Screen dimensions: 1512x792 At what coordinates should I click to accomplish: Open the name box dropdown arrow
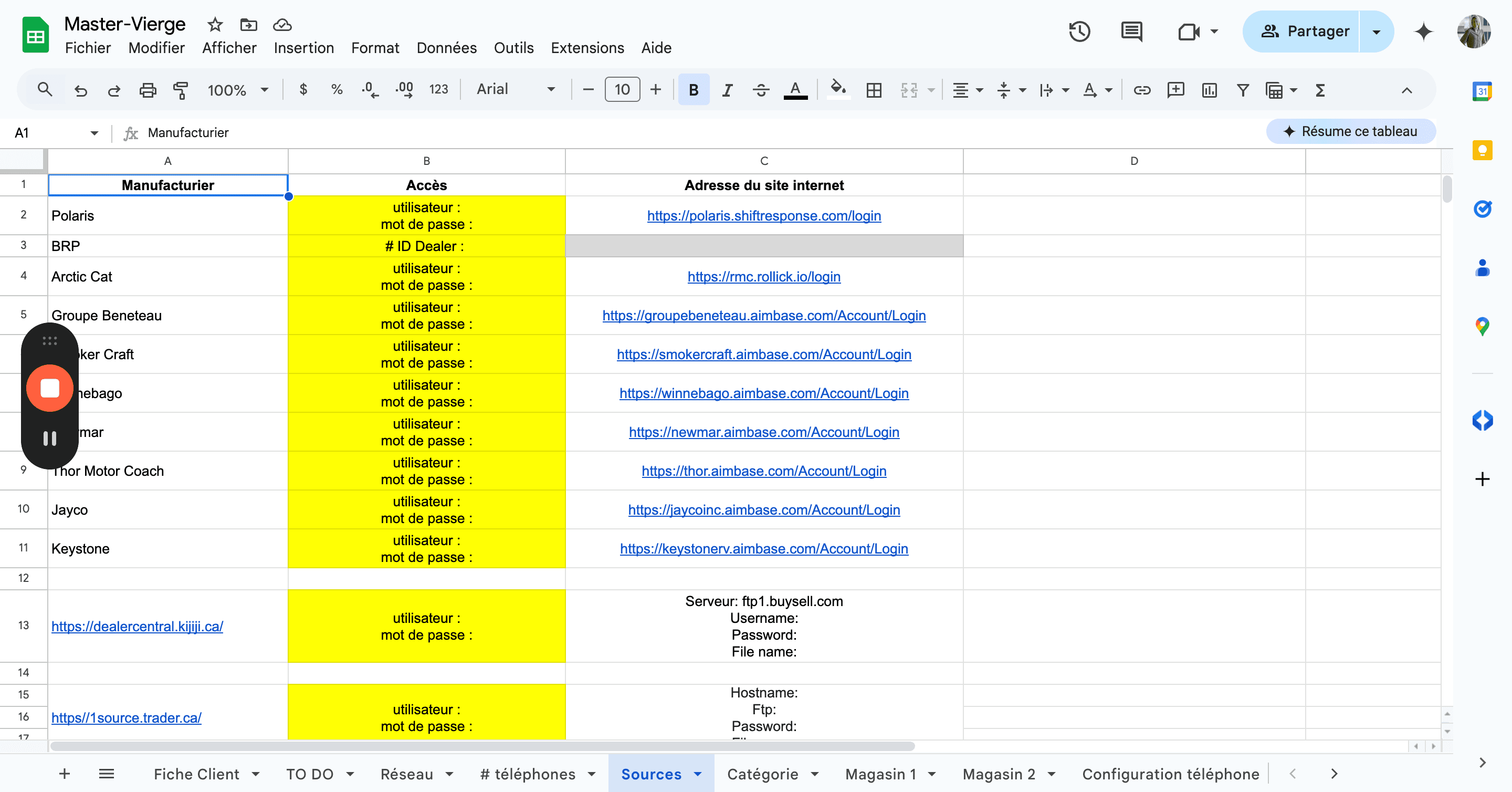pyautogui.click(x=94, y=133)
